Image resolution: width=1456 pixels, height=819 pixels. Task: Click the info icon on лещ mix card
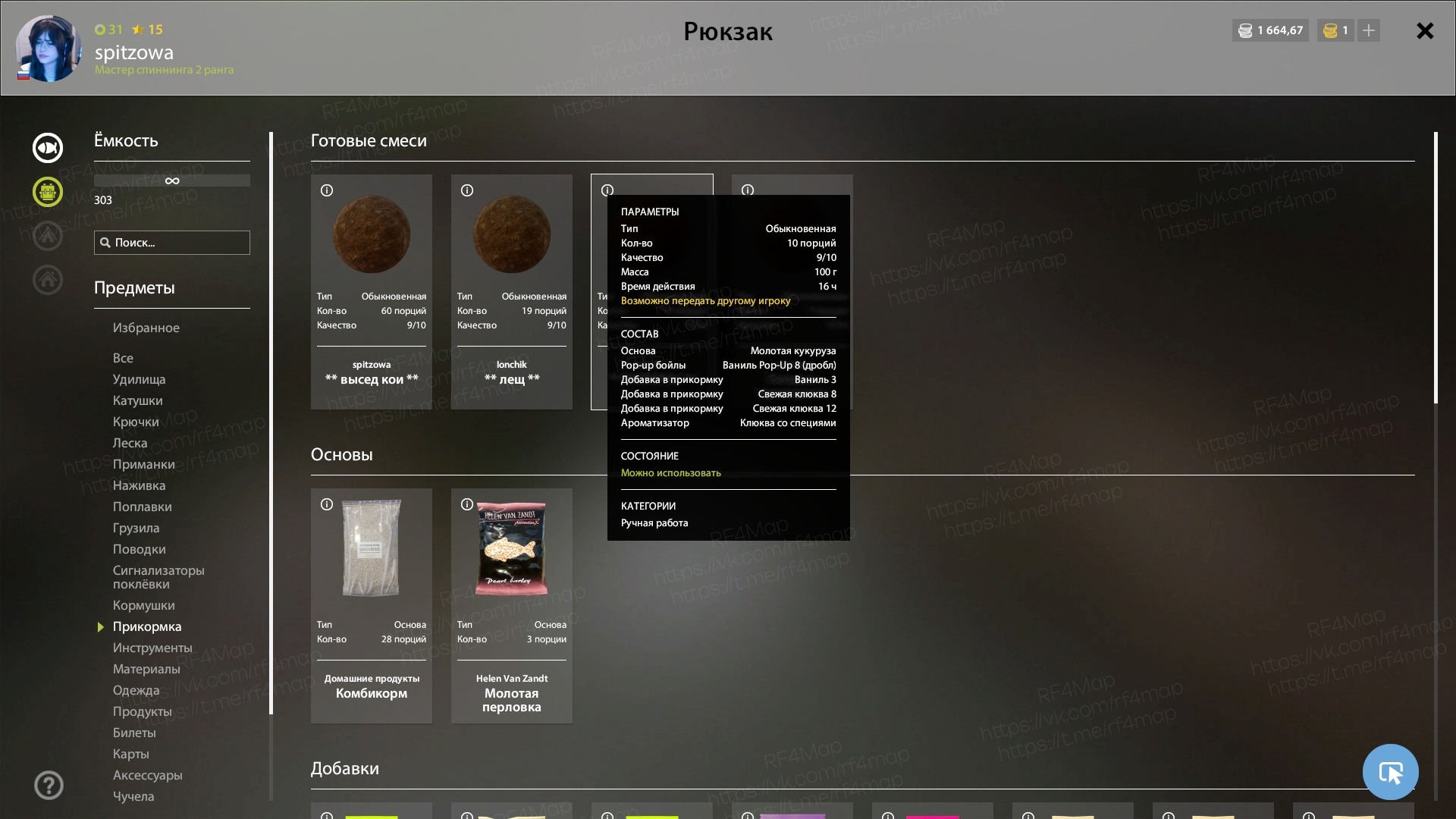[x=467, y=190]
